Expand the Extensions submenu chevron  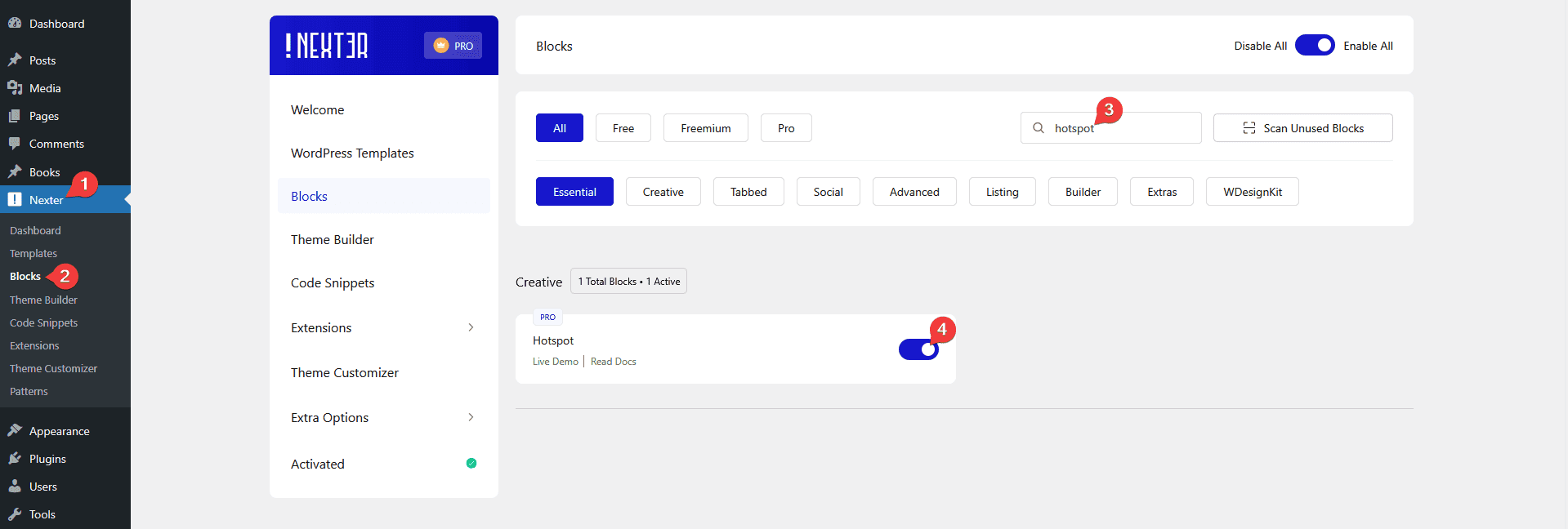click(x=471, y=327)
